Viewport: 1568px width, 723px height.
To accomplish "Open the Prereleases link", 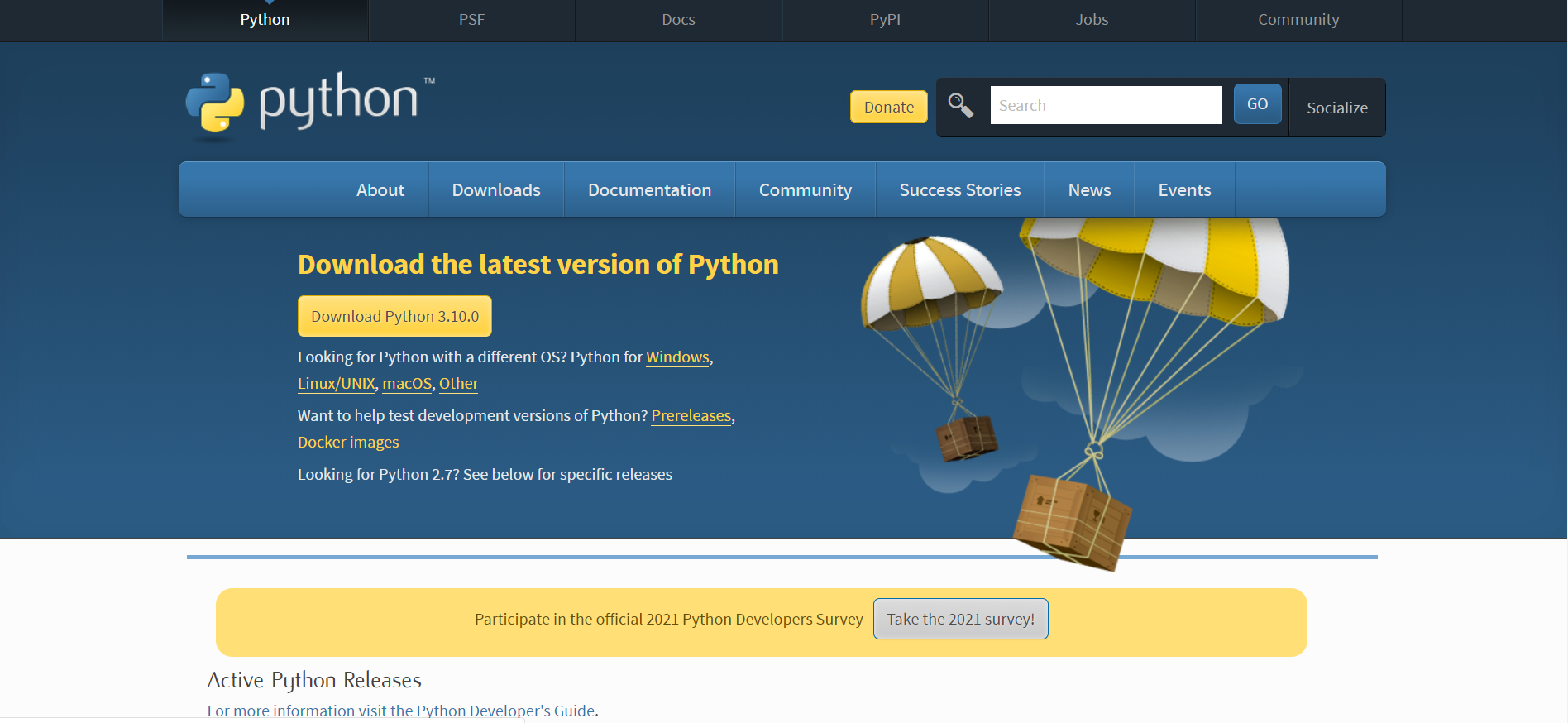I will pyautogui.click(x=691, y=416).
